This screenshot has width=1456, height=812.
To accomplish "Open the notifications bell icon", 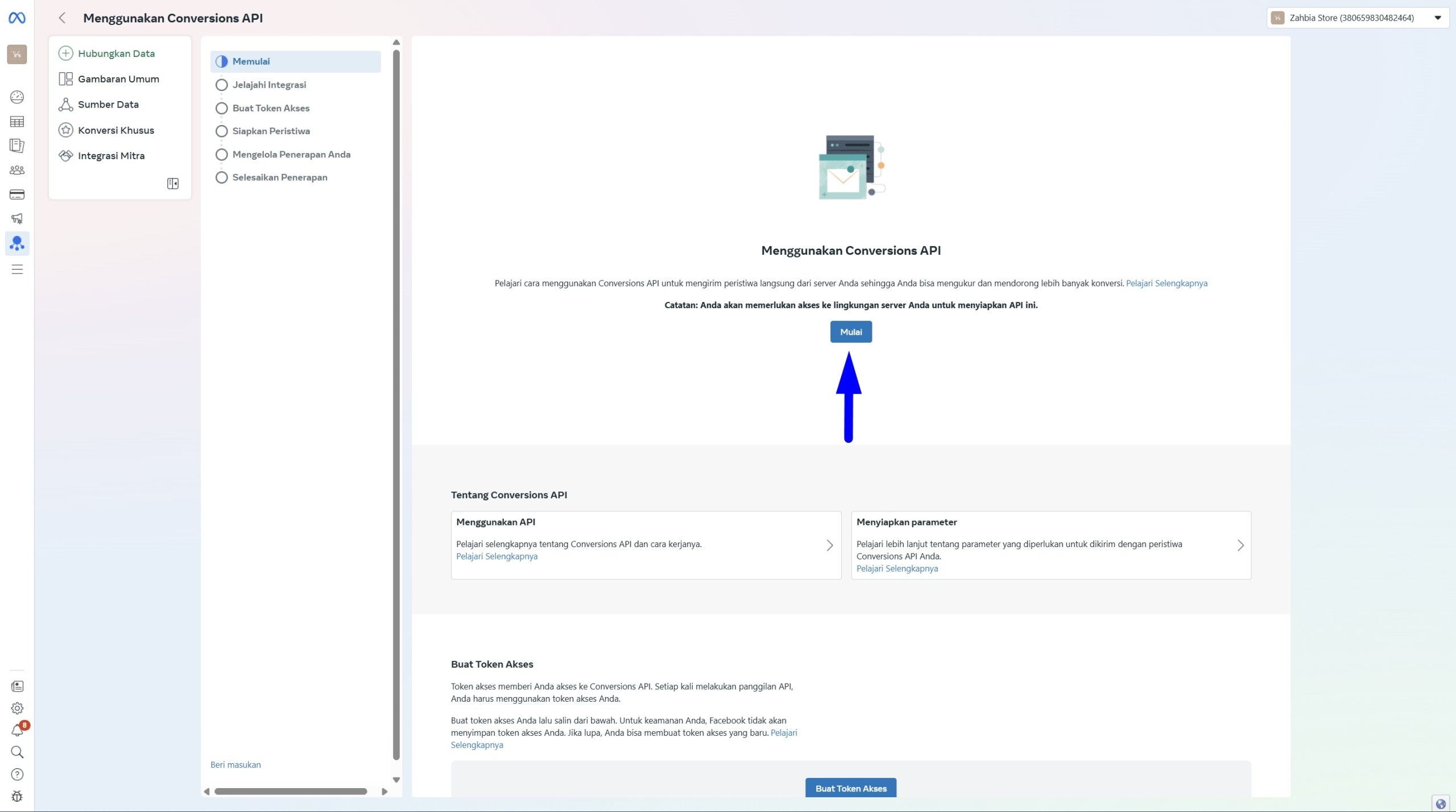I will click(17, 730).
